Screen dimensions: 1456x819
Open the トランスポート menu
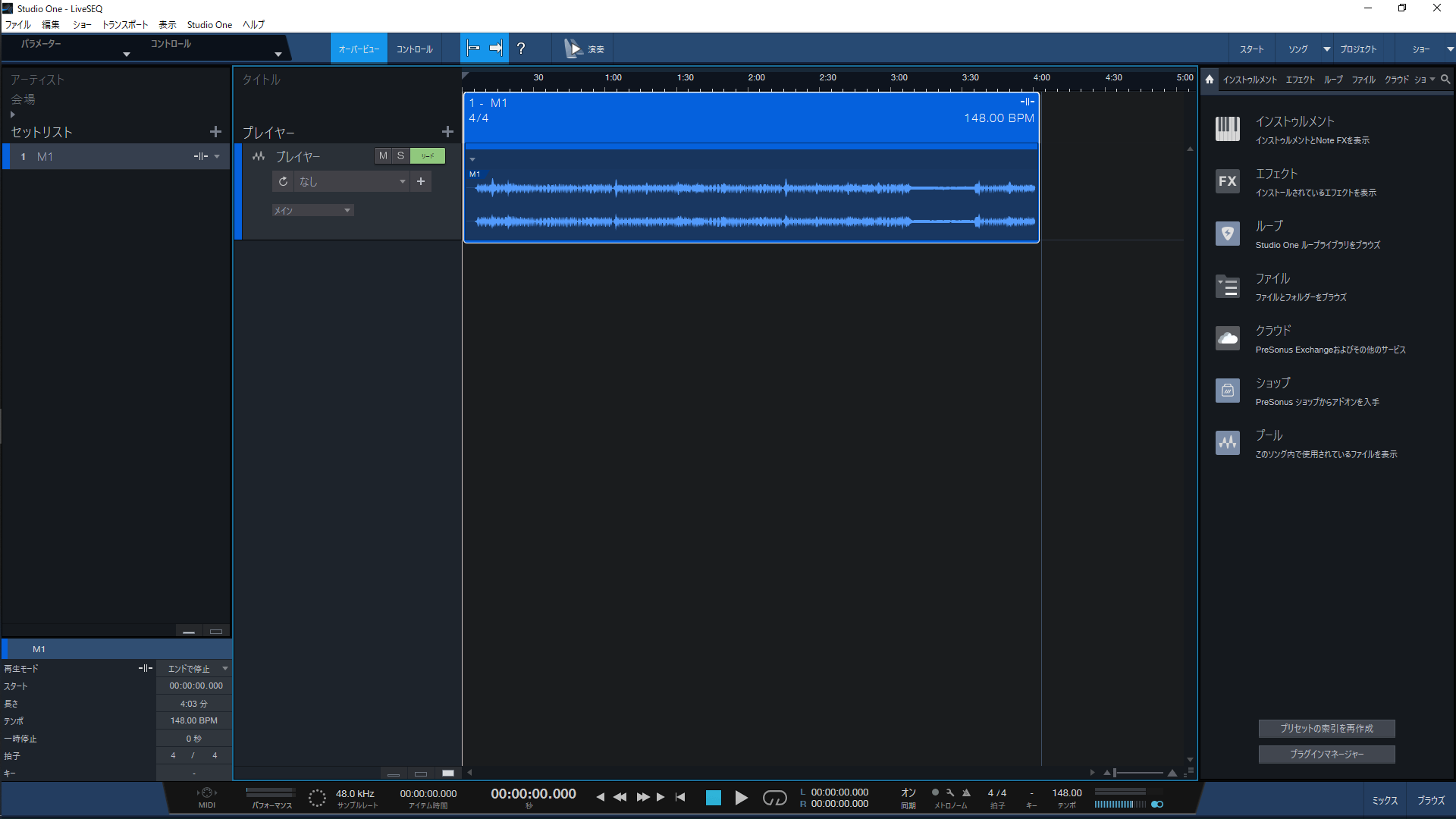pos(125,24)
